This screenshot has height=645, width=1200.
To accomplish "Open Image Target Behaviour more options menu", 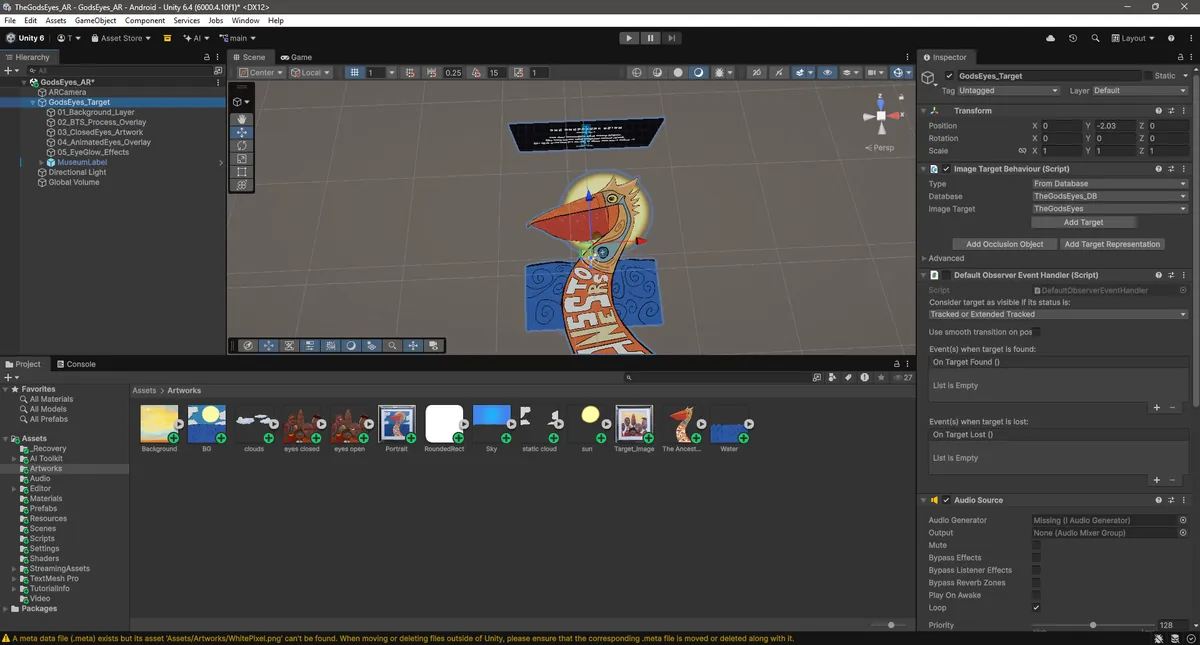I will (x=1184, y=169).
